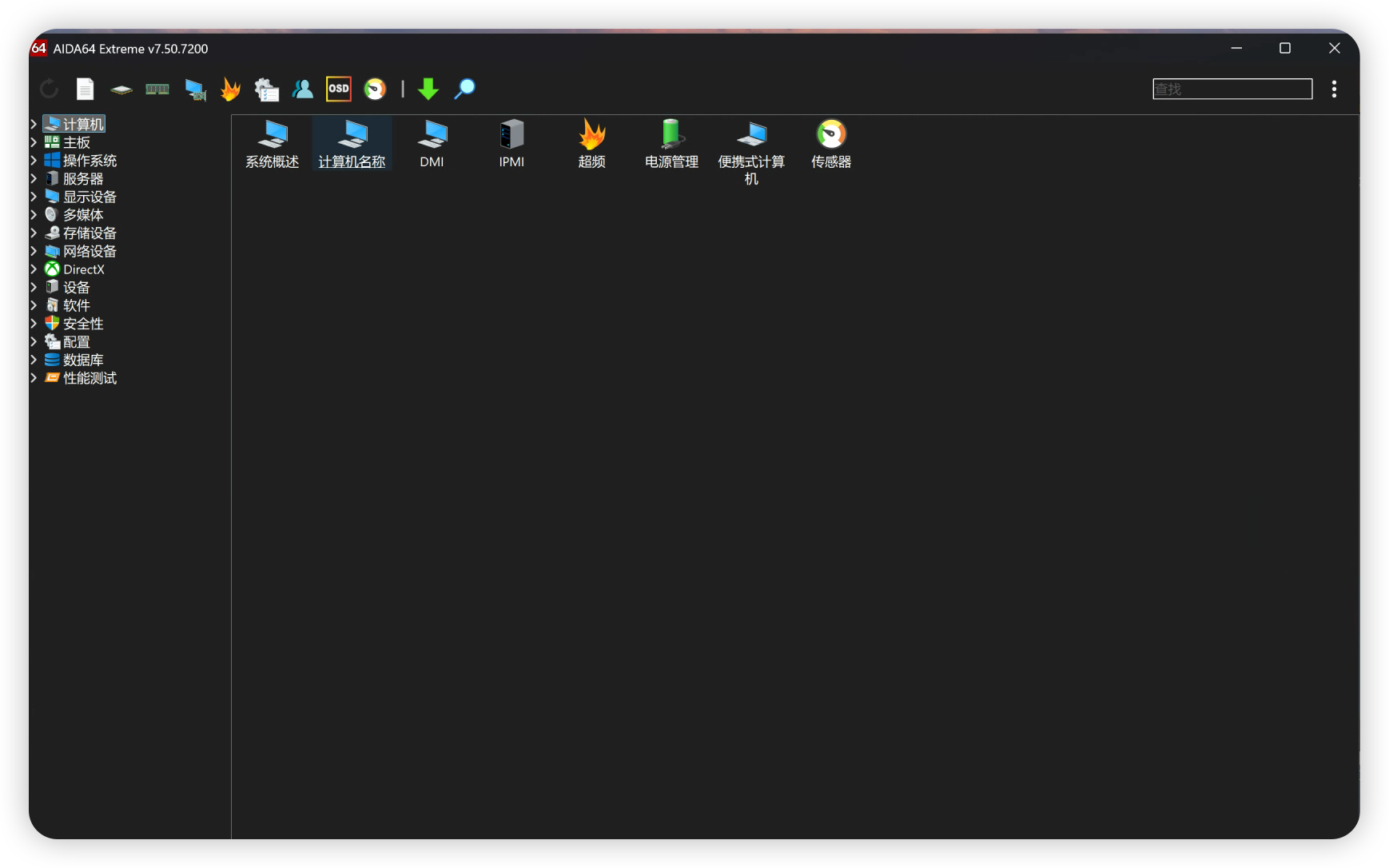The width and height of the screenshot is (1389, 868).
Task: Click the green download arrow icon
Action: coord(428,89)
